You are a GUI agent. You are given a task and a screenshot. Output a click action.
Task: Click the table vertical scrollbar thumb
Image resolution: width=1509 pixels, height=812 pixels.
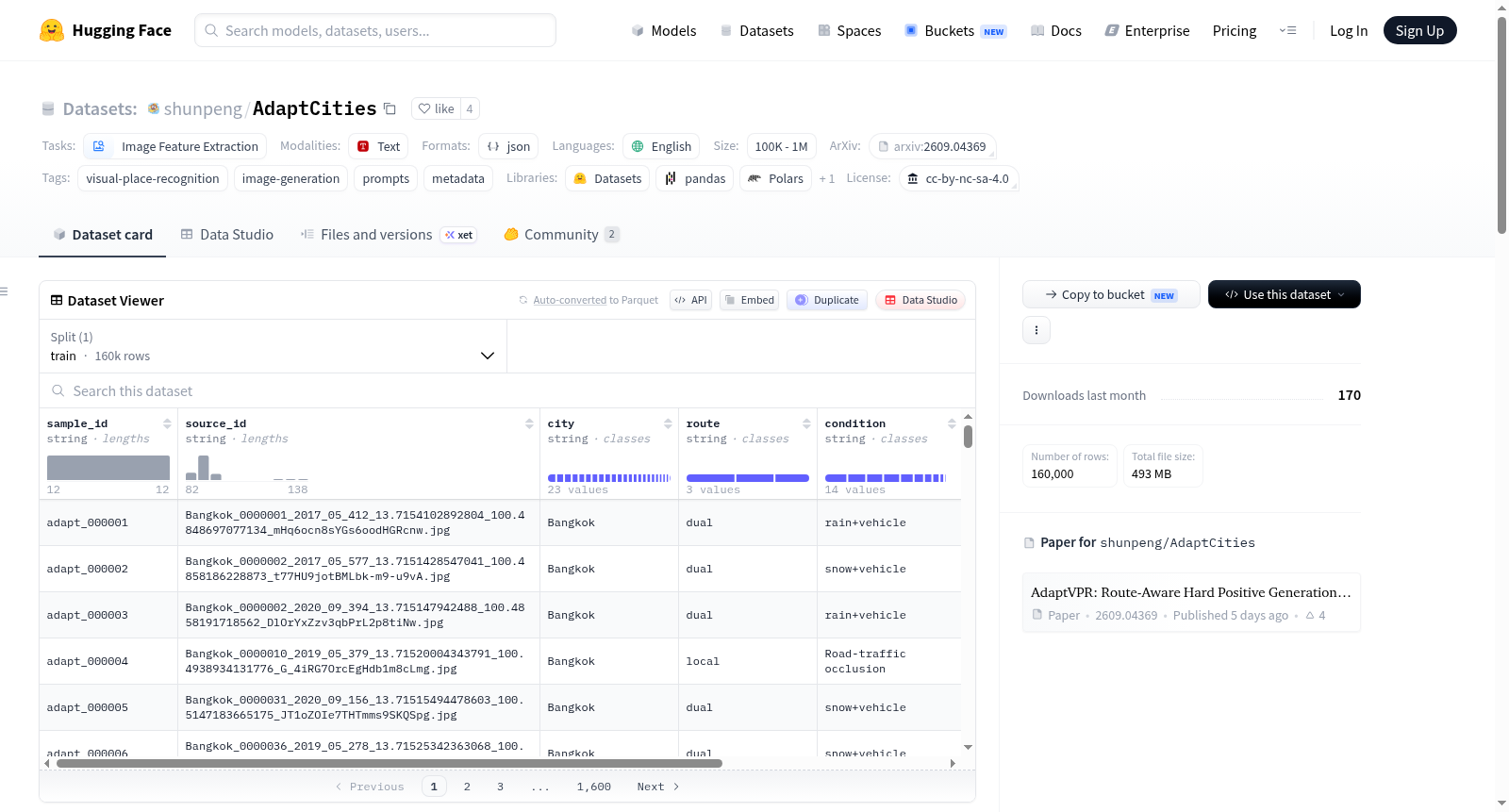pos(968,437)
